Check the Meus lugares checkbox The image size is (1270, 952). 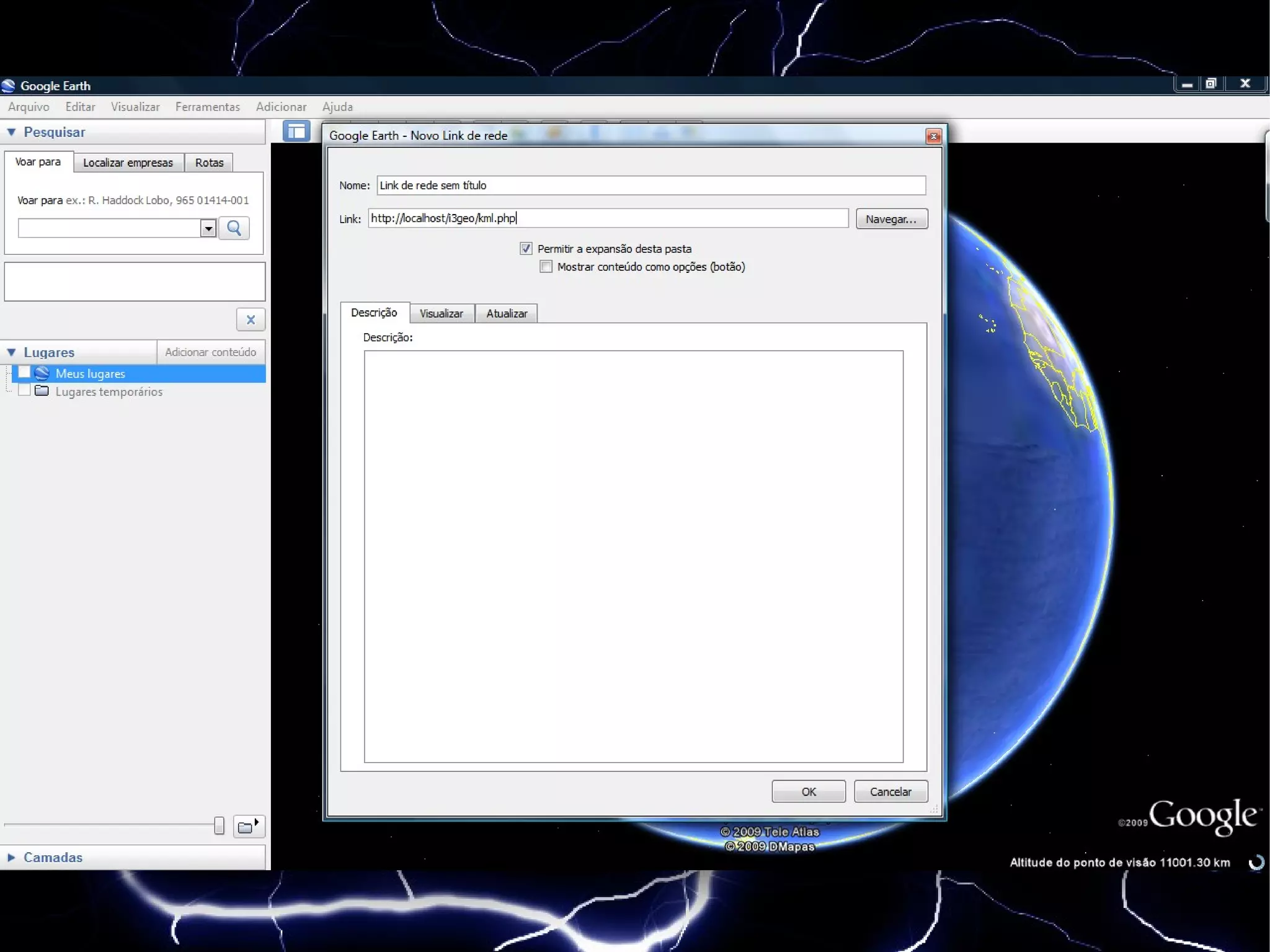24,373
